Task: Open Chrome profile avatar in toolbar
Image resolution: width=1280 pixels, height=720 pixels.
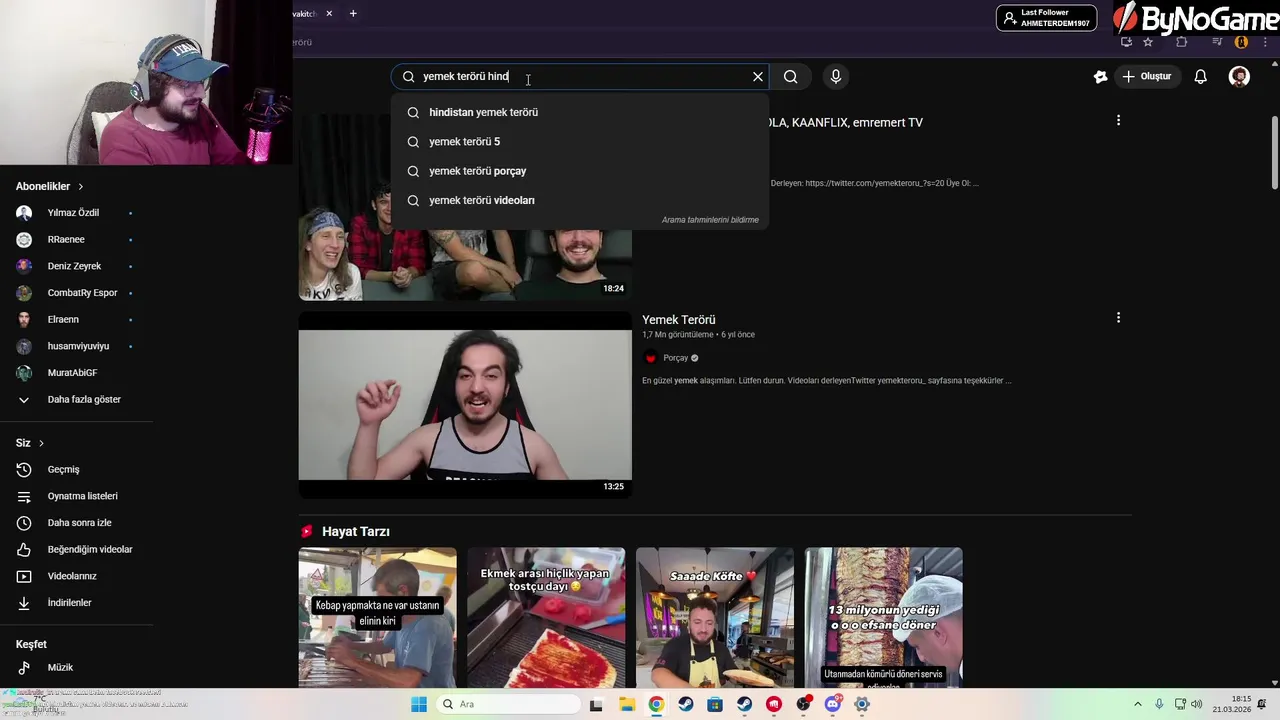Action: (1241, 42)
